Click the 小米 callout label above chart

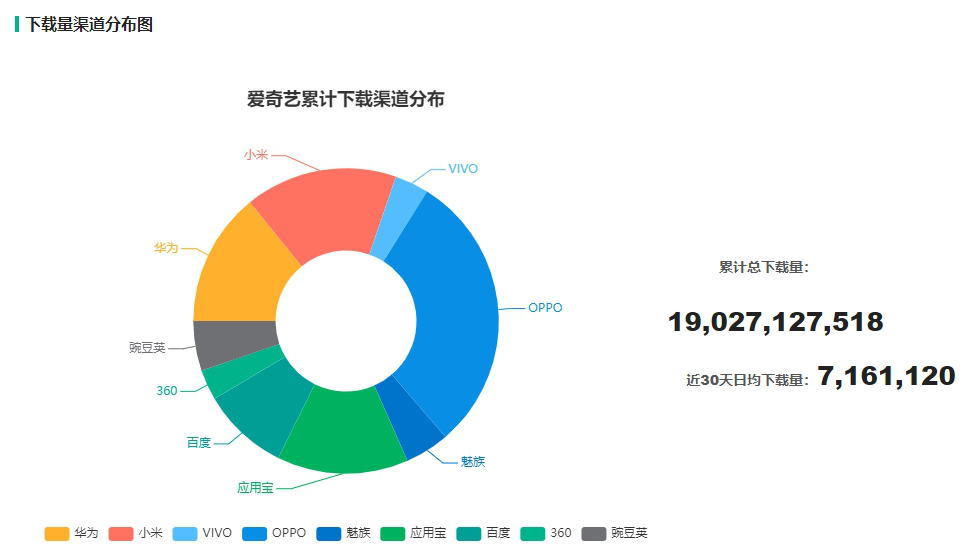(x=256, y=155)
